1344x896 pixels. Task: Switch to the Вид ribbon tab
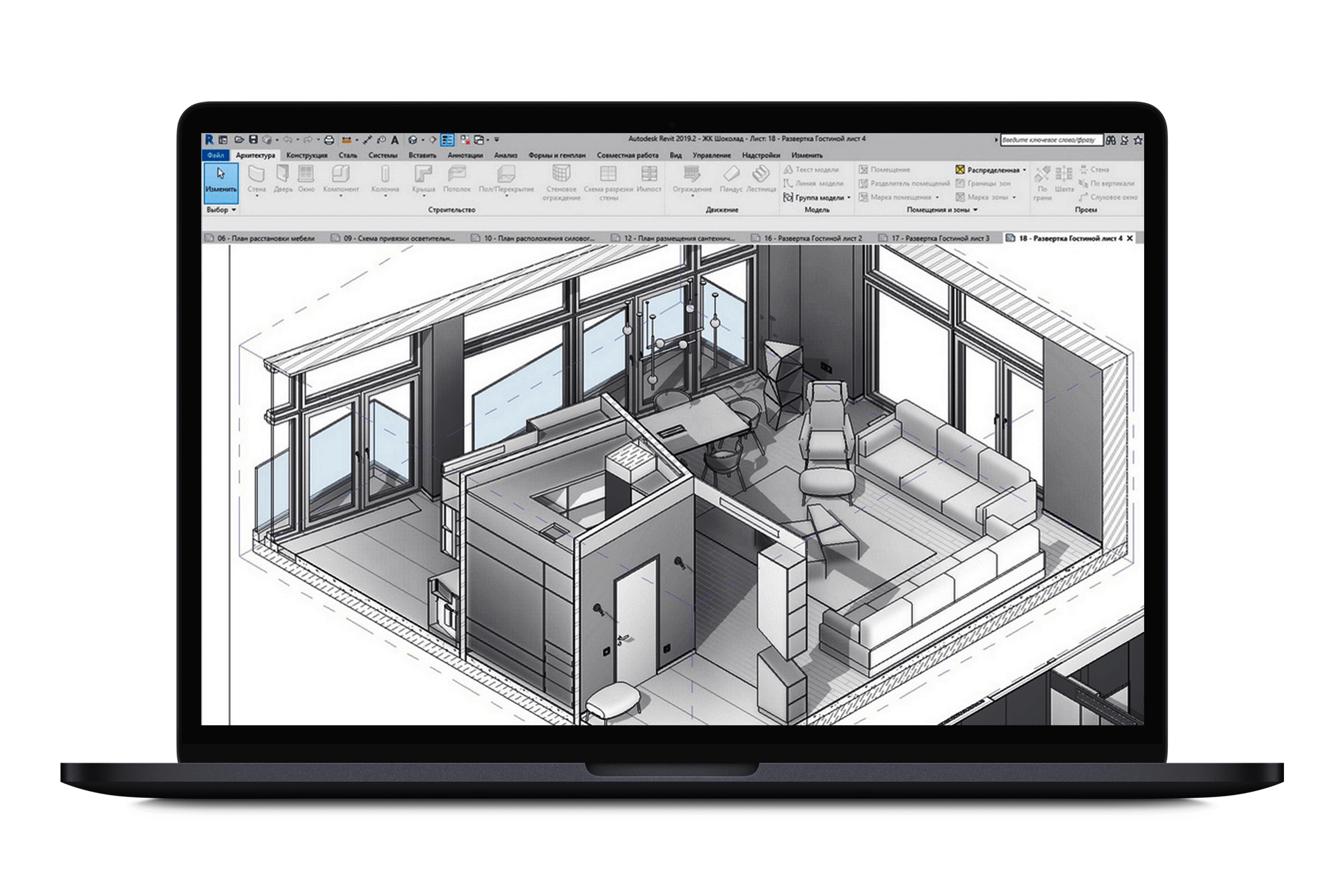676,155
